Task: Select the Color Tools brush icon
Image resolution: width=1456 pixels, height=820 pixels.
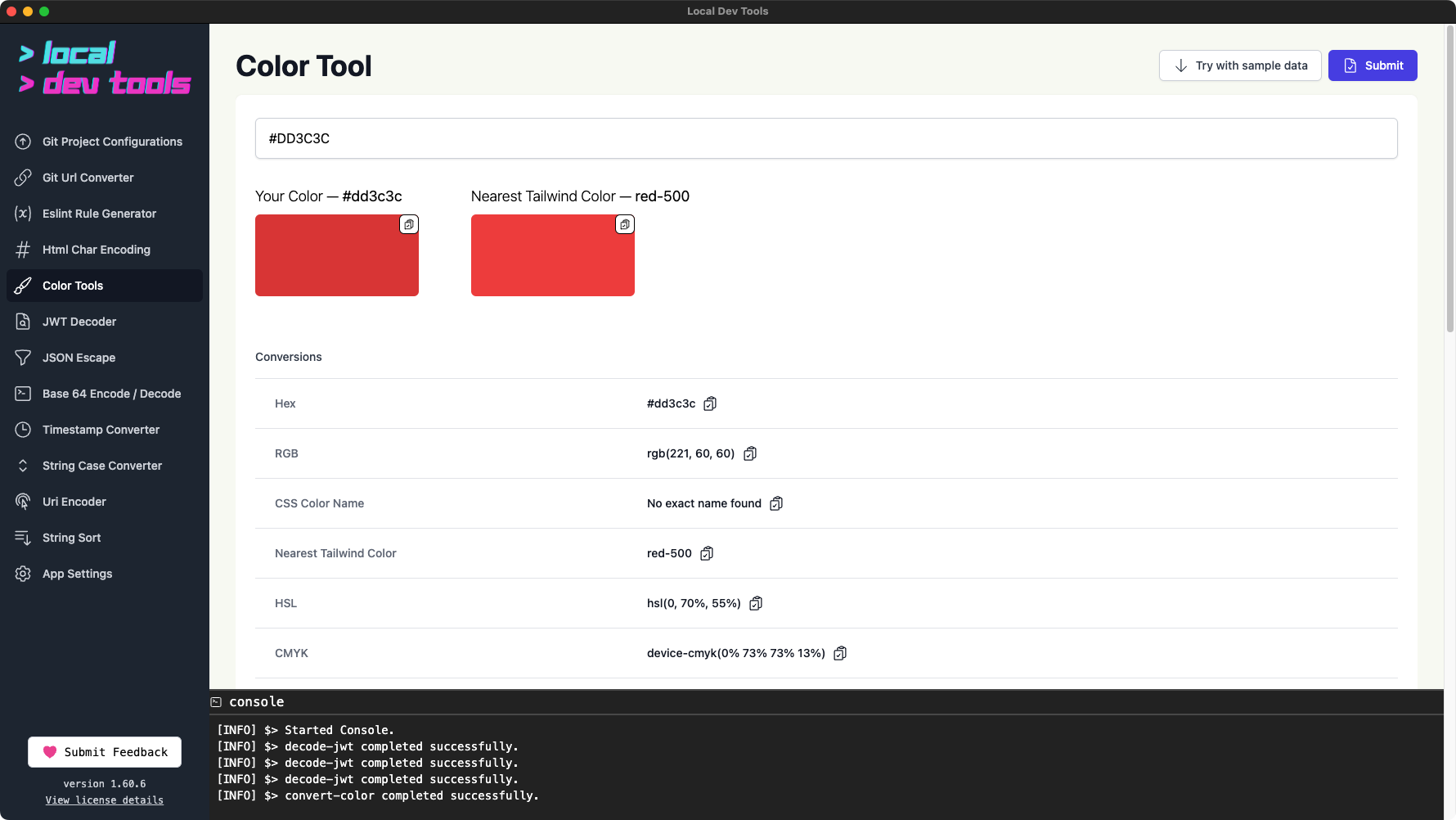Action: point(22,286)
